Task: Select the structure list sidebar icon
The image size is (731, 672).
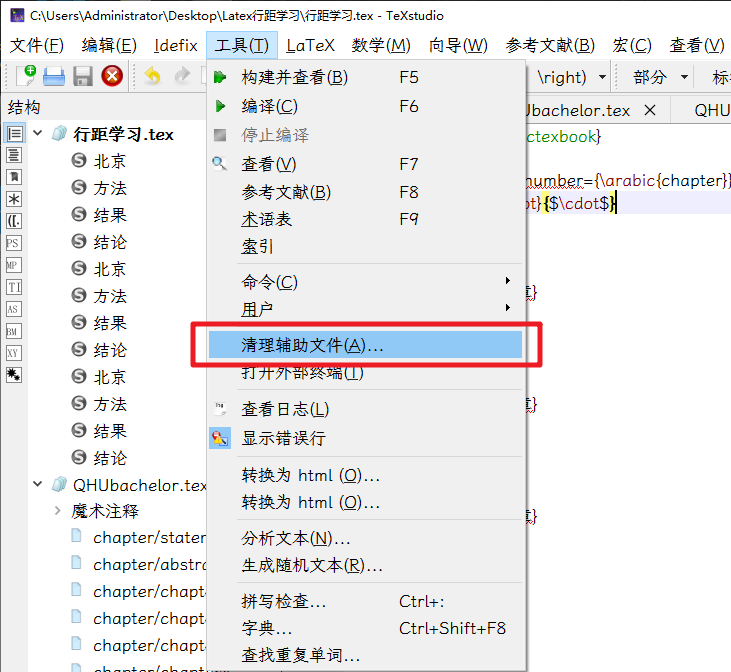Action: [14, 134]
